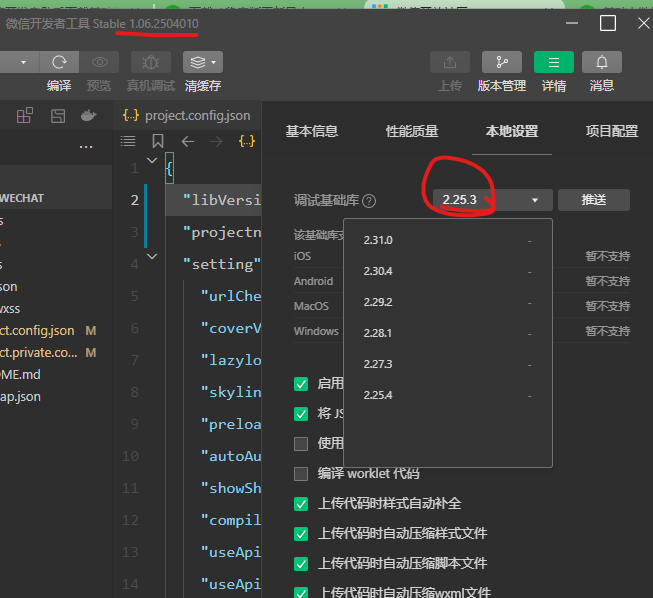
Task: Select version 2.31.0 from list
Action: 448,240
